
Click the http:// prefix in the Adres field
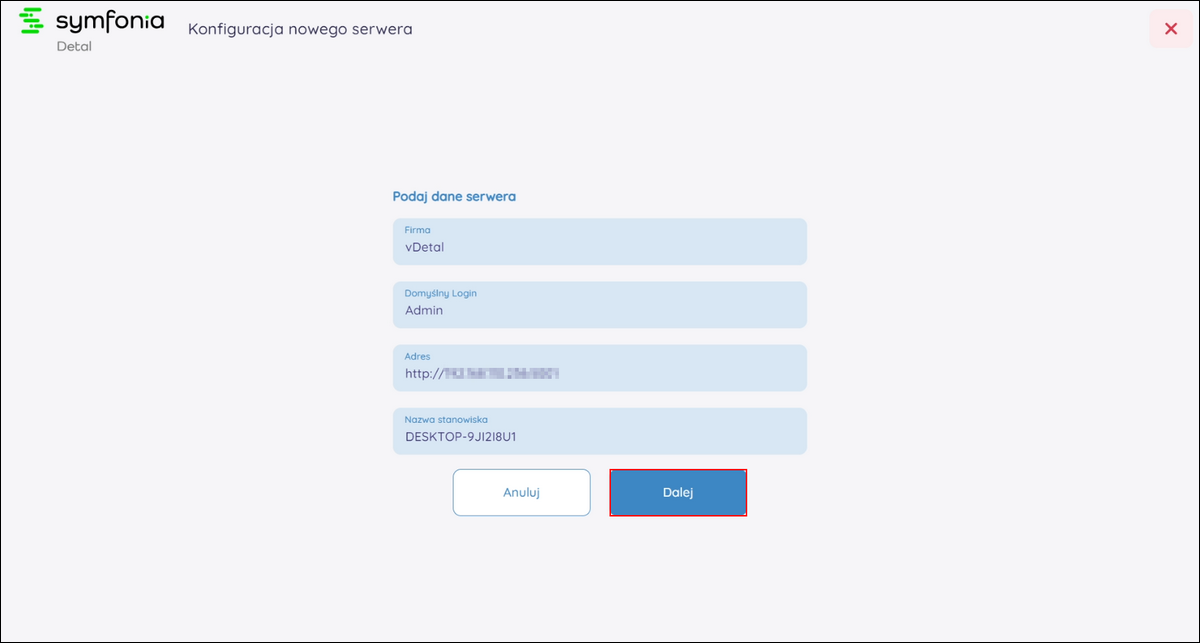424,373
